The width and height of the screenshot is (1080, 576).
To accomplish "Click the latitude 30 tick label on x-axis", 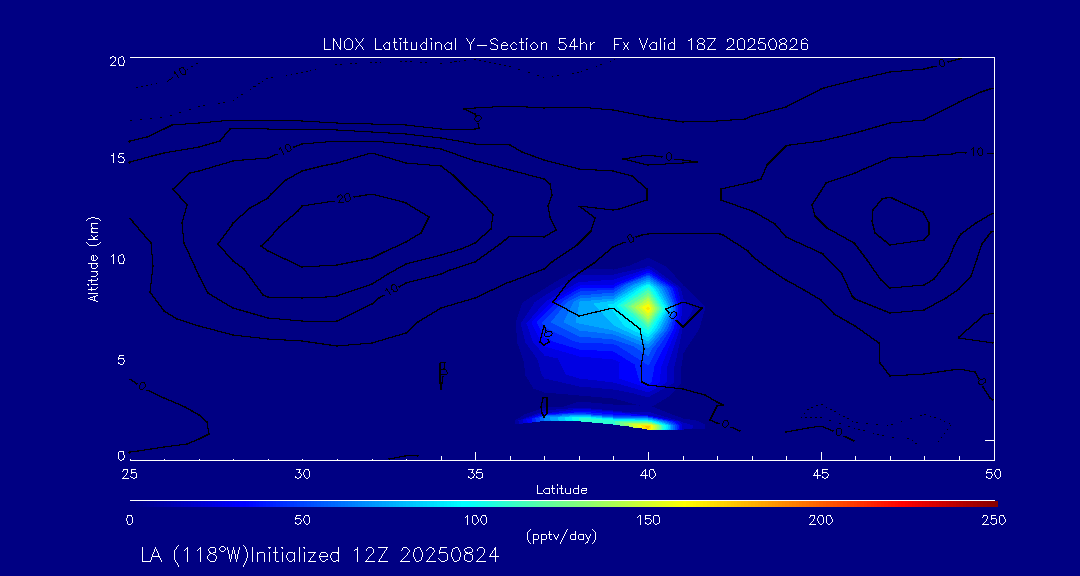I will click(x=303, y=473).
